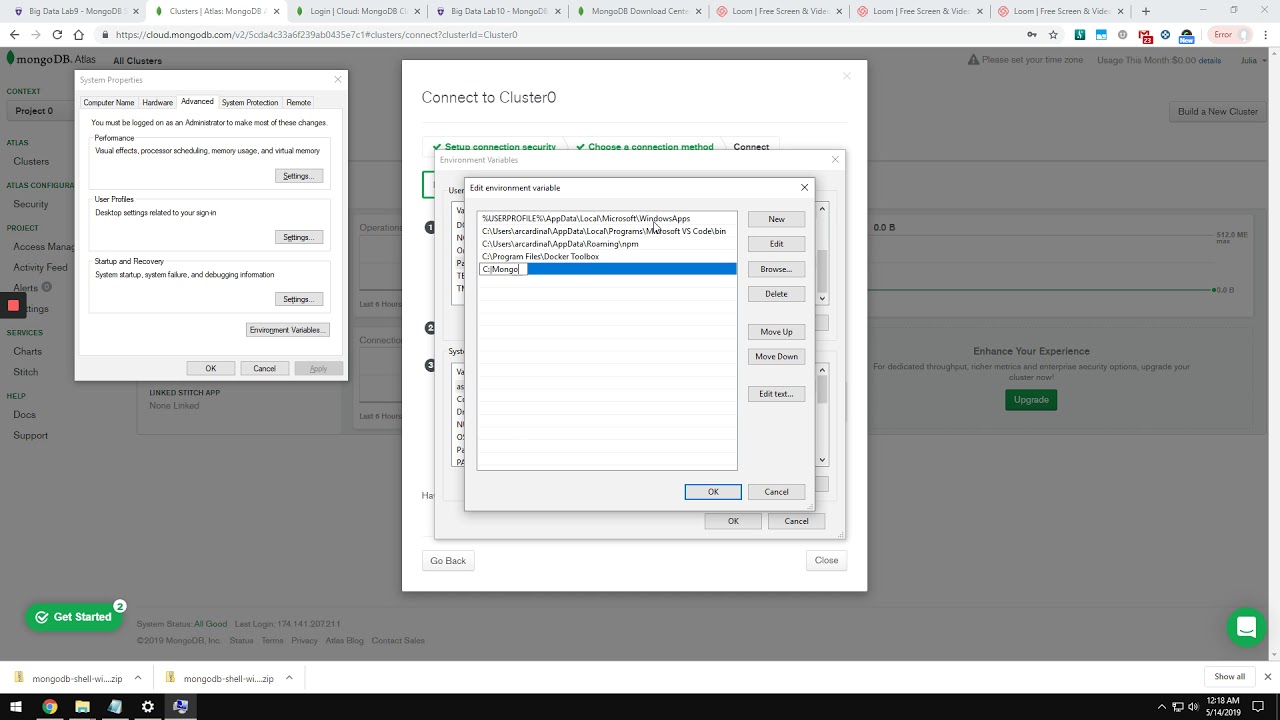Click inside the C:\Mongo path entry field
Viewport: 1280px width, 720px height.
[x=503, y=269]
